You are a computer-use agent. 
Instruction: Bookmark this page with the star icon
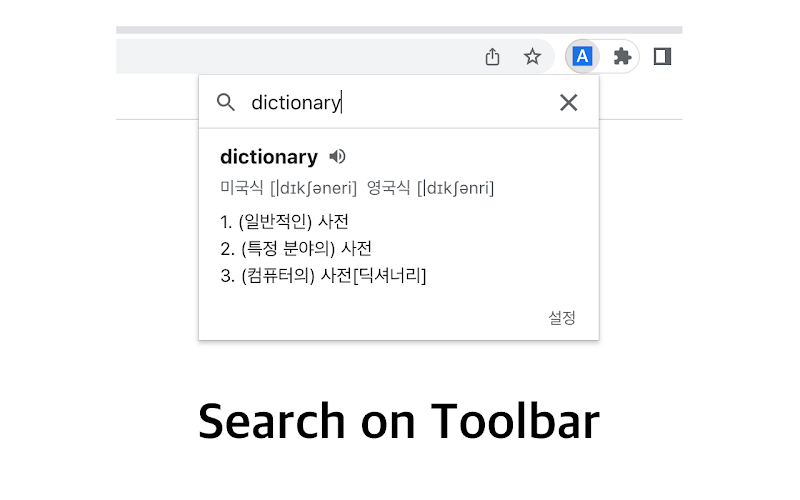[532, 56]
